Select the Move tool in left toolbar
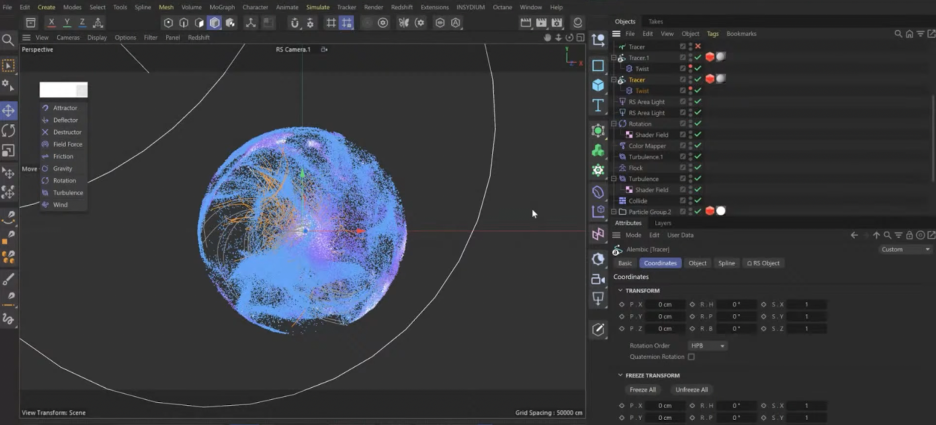Viewport: 936px width, 425px height. coord(8,110)
